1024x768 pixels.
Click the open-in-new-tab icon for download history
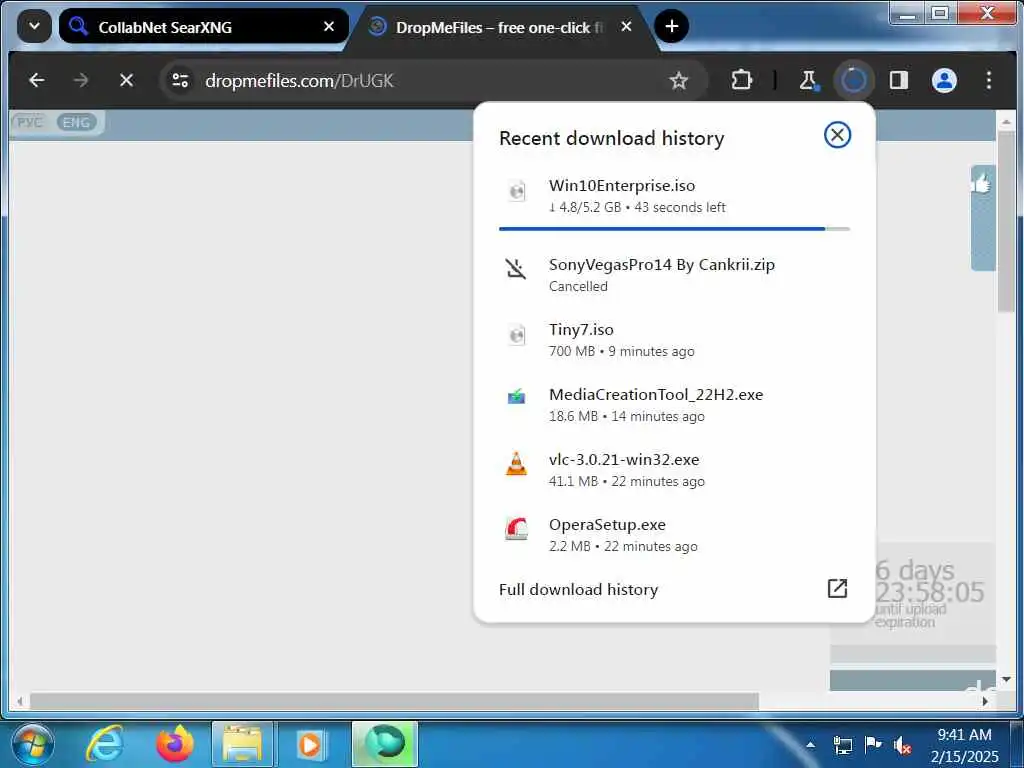[x=837, y=588]
